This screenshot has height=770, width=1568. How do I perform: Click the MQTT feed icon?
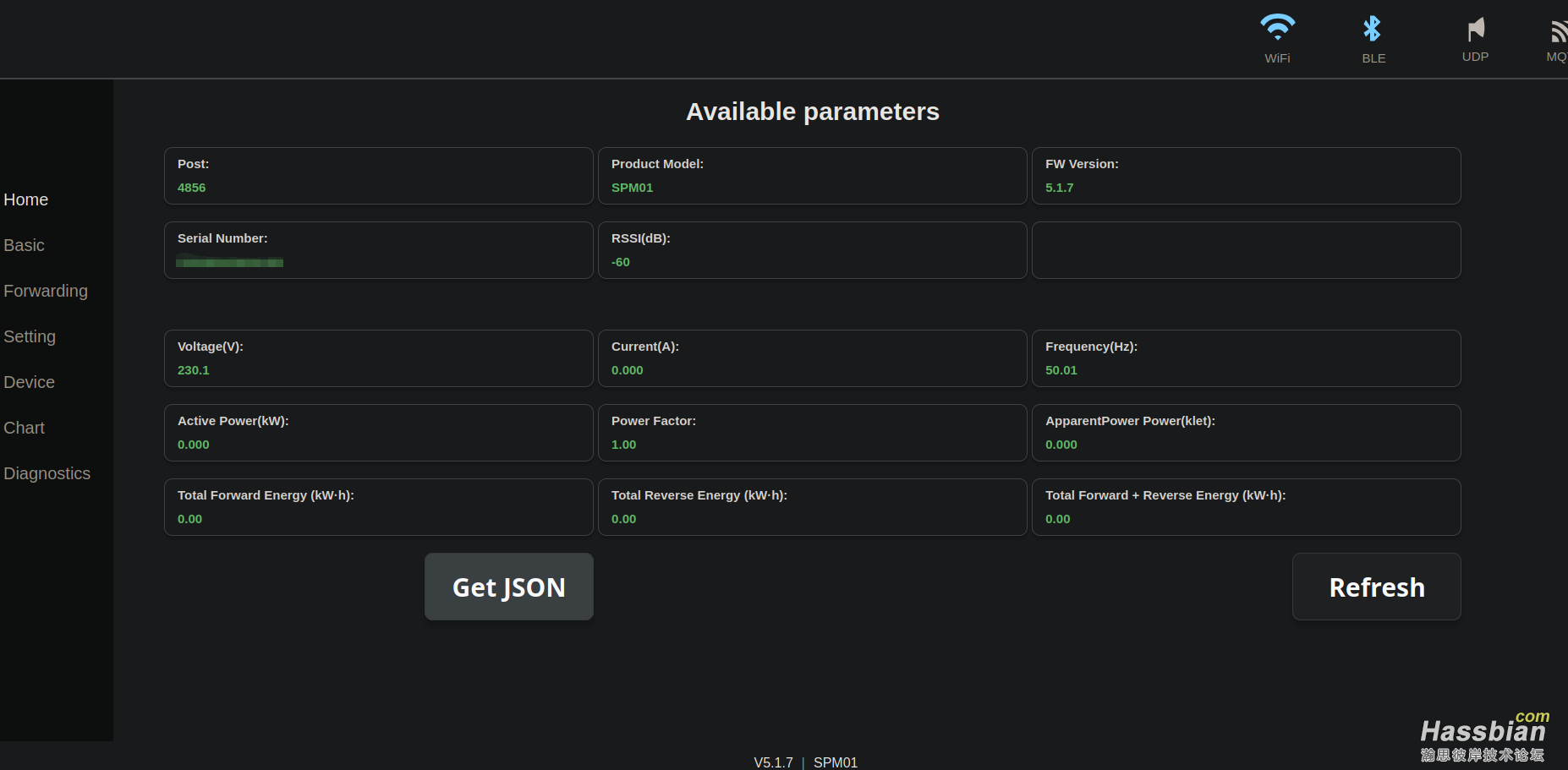tap(1558, 32)
